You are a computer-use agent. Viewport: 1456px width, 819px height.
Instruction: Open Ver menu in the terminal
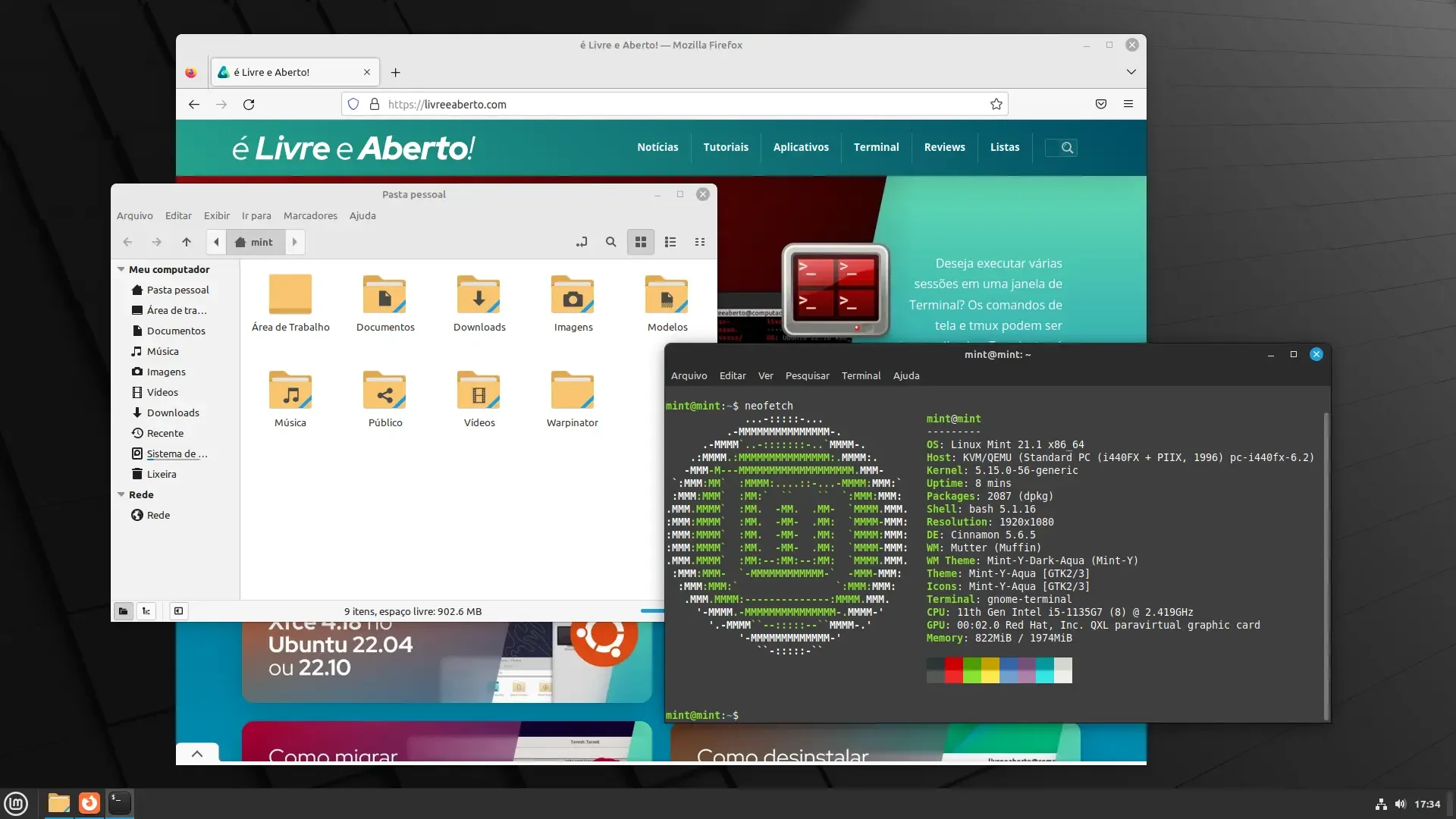pos(766,376)
